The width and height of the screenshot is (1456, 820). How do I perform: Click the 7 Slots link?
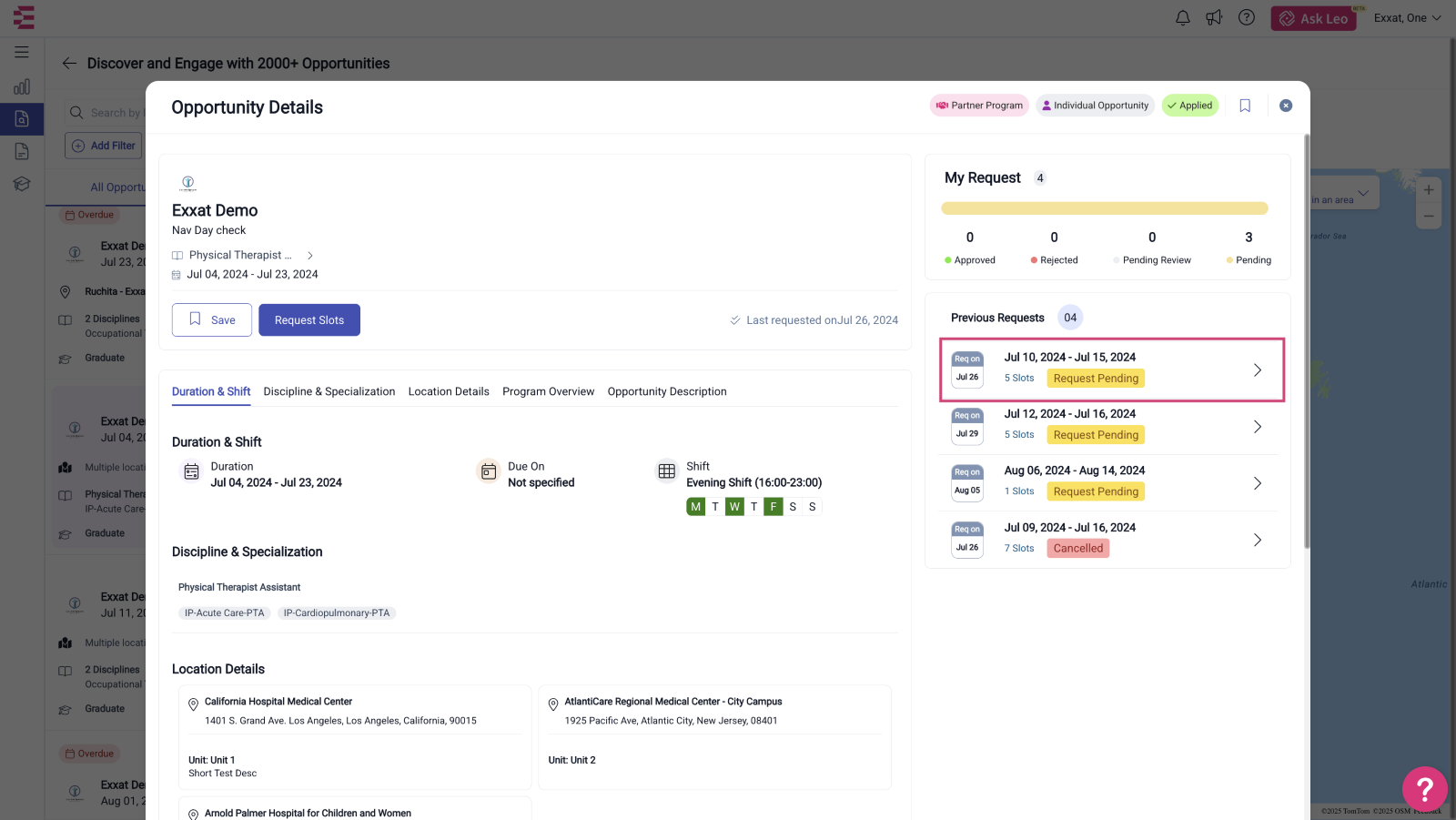pos(1019,548)
